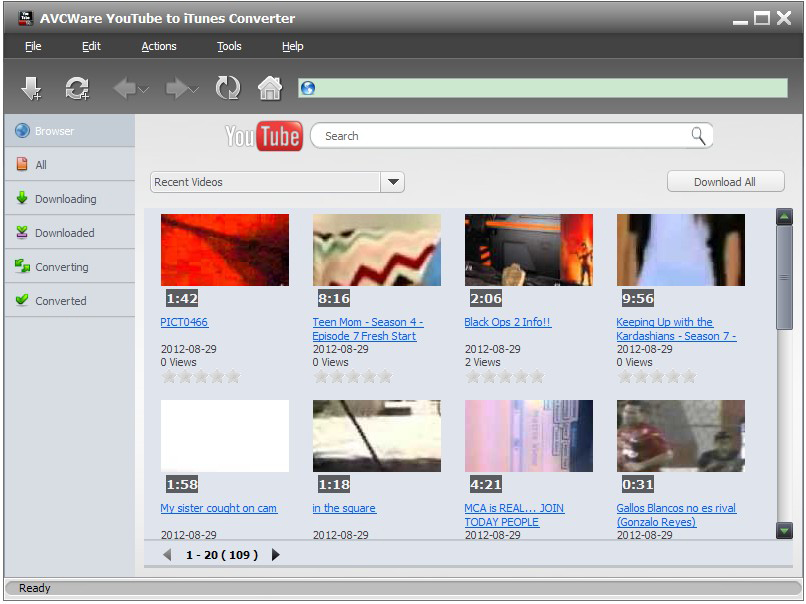This screenshot has width=806, height=604.
Task: Click the vertical scrollbar thumb
Action: click(784, 278)
